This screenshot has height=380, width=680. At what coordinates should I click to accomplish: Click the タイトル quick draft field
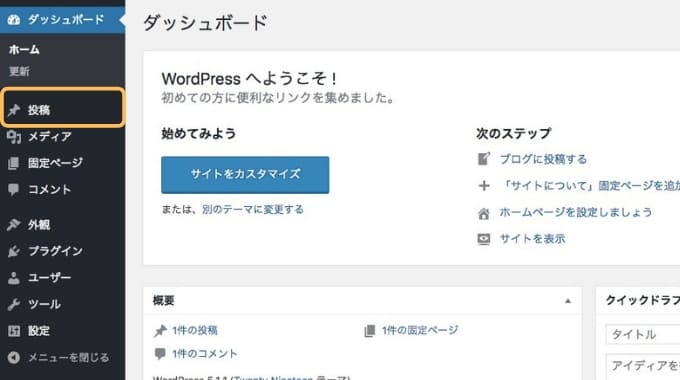pyautogui.click(x=643, y=334)
